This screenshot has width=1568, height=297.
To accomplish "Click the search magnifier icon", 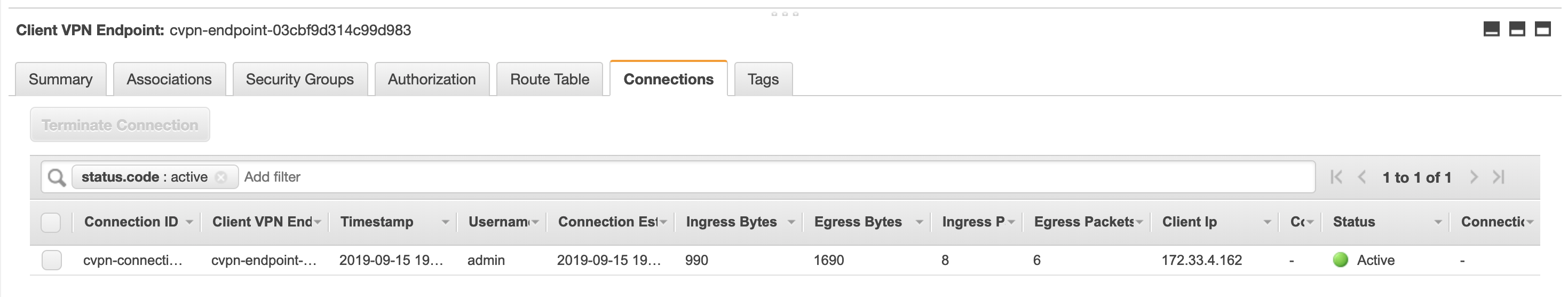I will pos(57,177).
